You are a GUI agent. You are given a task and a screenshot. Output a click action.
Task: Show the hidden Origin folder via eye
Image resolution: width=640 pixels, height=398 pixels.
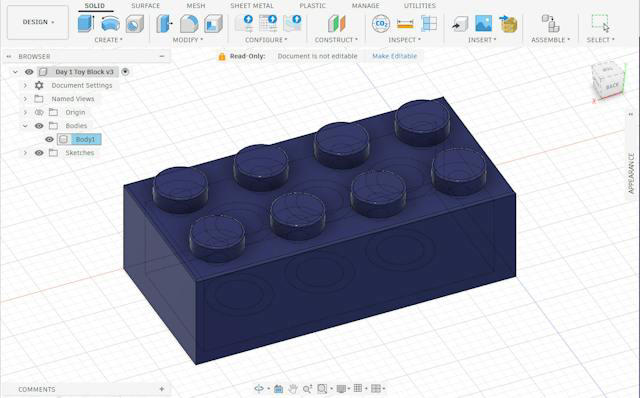tap(39, 112)
